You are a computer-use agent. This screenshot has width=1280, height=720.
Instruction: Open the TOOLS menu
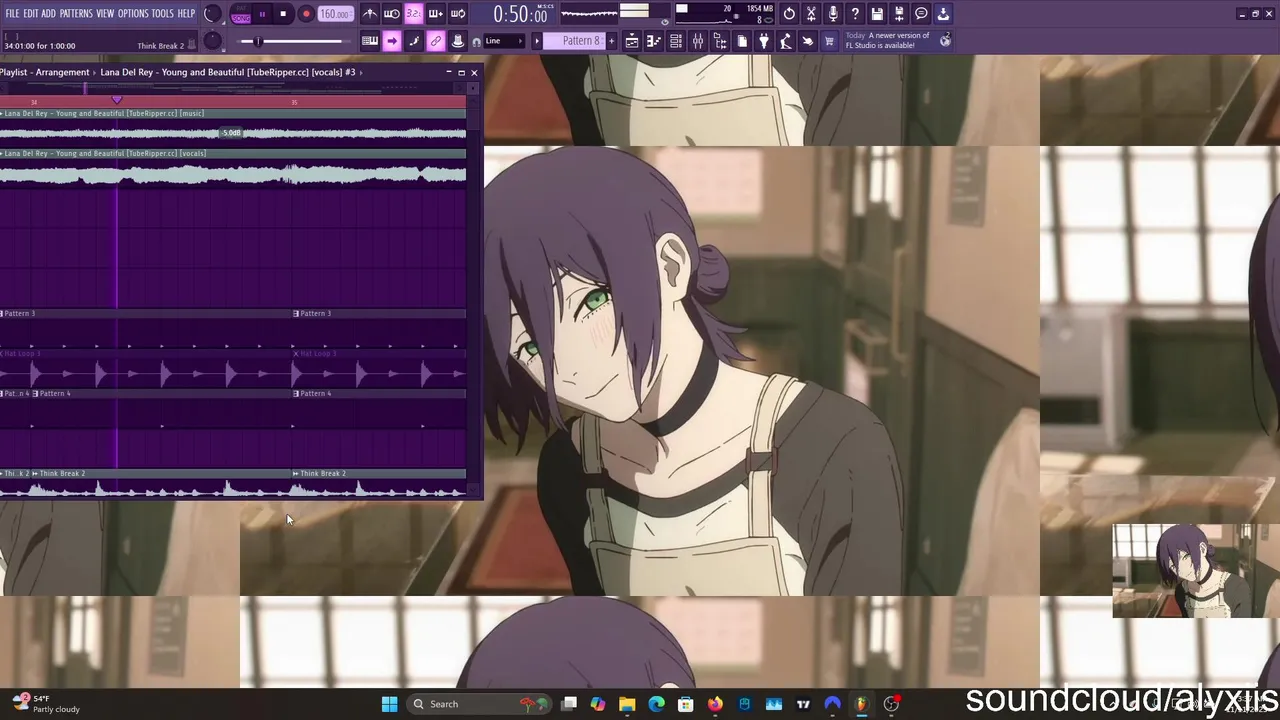pos(163,13)
